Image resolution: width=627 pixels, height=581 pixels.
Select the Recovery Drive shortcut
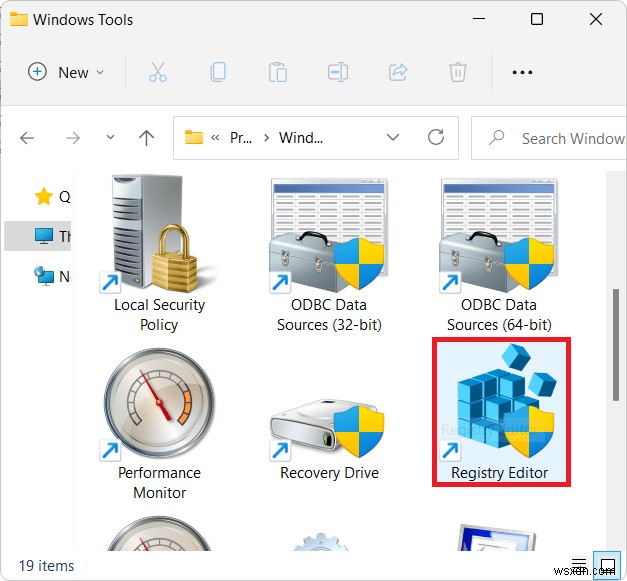pos(329,439)
